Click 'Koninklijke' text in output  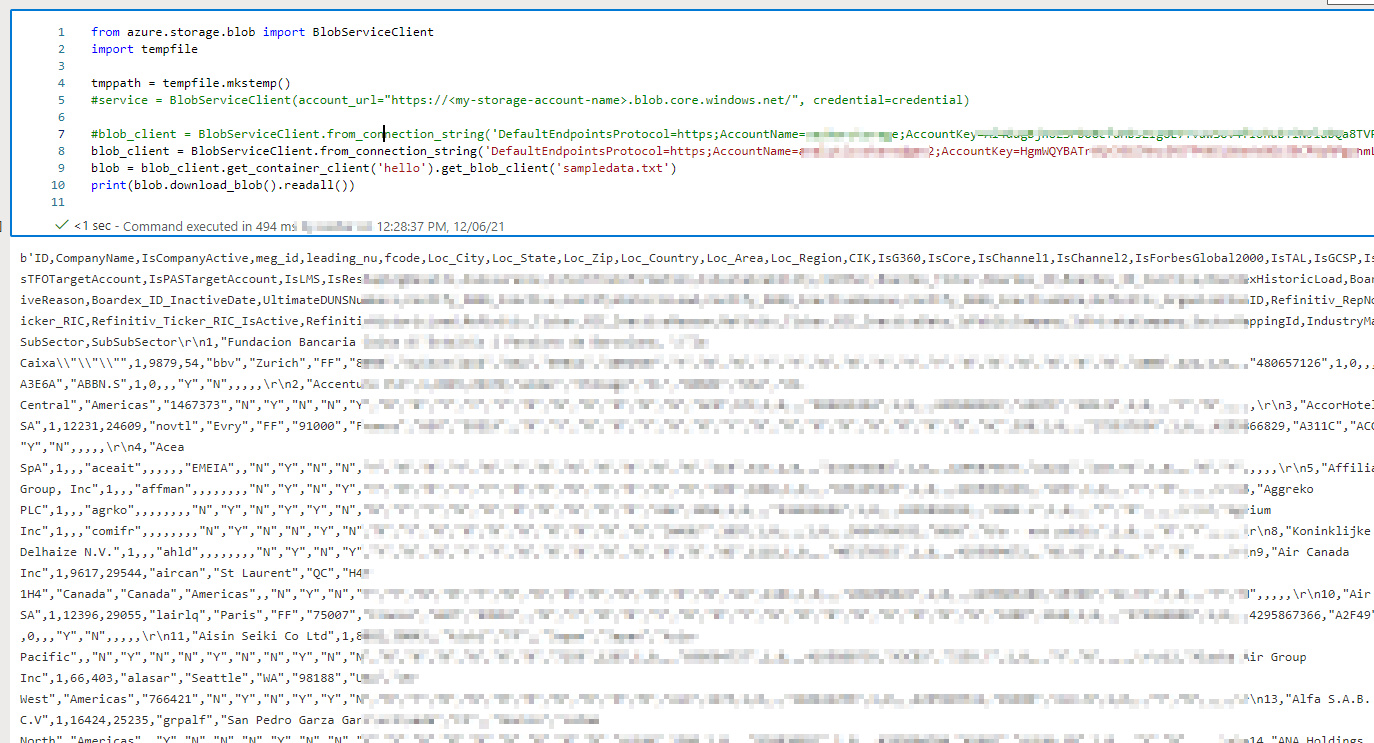pos(1329,531)
